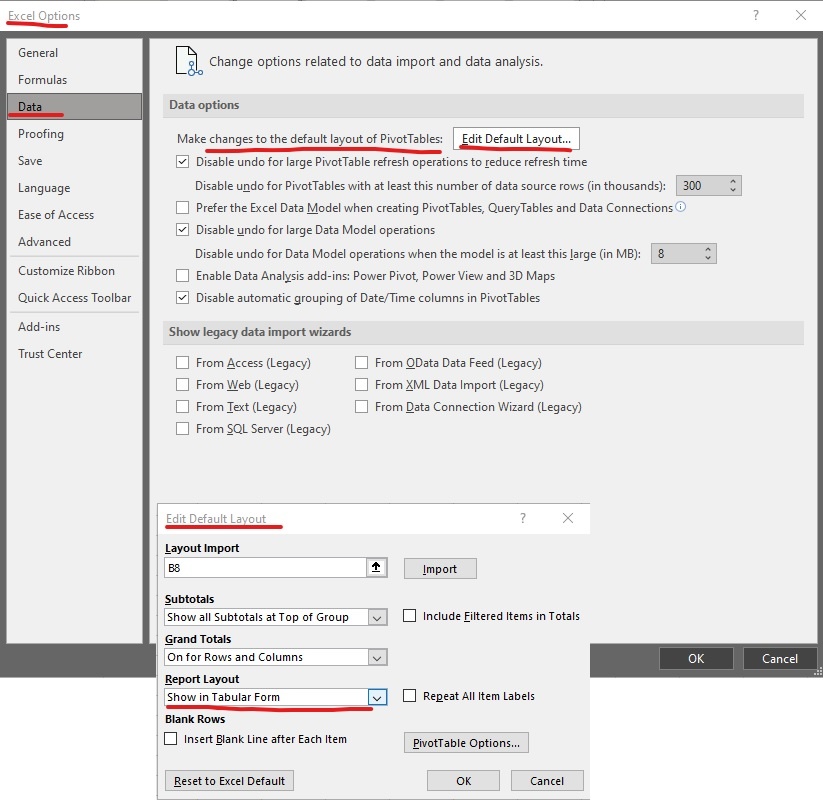Check From XML Data Import (Legacy)
This screenshot has height=800, width=823.
click(x=361, y=385)
